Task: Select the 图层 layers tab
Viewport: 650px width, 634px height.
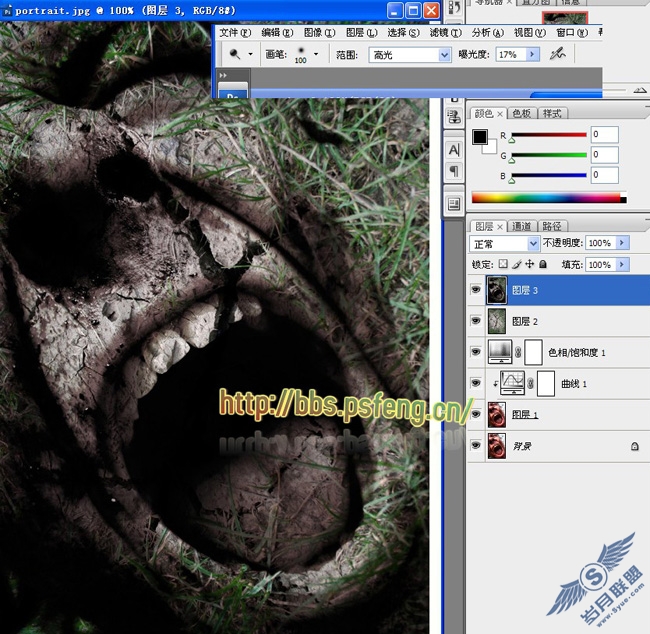Action: [484, 226]
